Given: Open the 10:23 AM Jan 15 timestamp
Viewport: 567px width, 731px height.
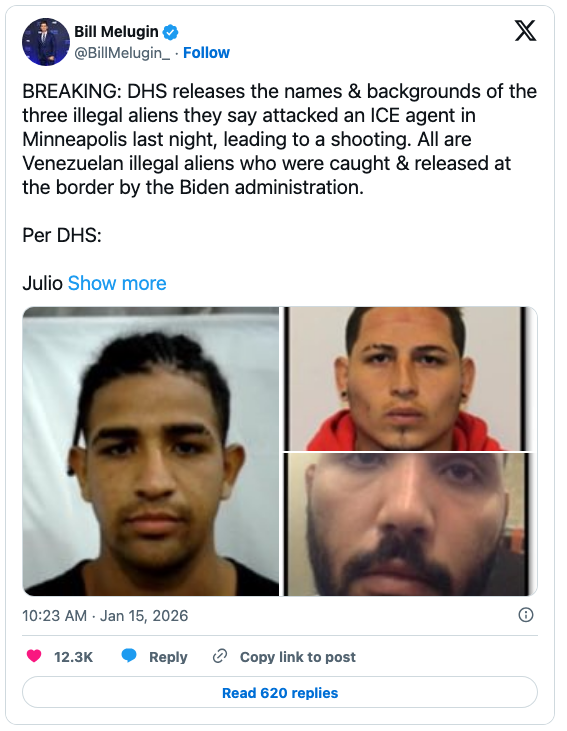Looking at the screenshot, I should (105, 615).
